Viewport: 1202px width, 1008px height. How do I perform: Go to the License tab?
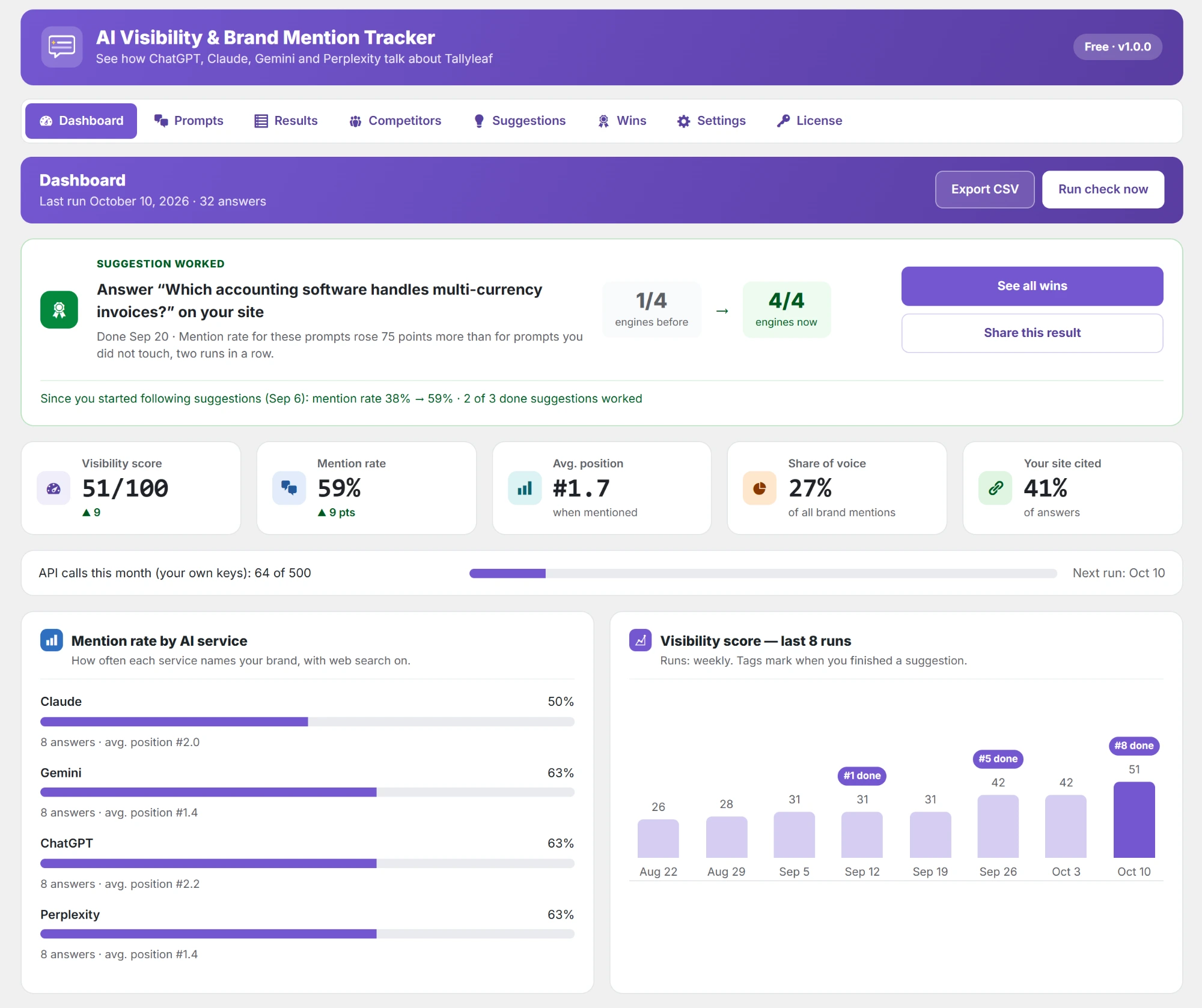(810, 121)
